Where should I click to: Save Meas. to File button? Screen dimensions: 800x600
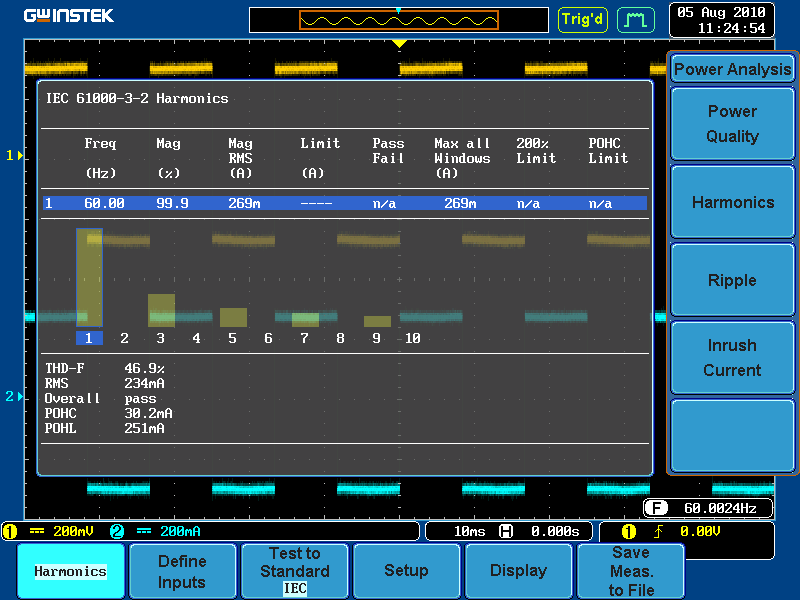[631, 571]
